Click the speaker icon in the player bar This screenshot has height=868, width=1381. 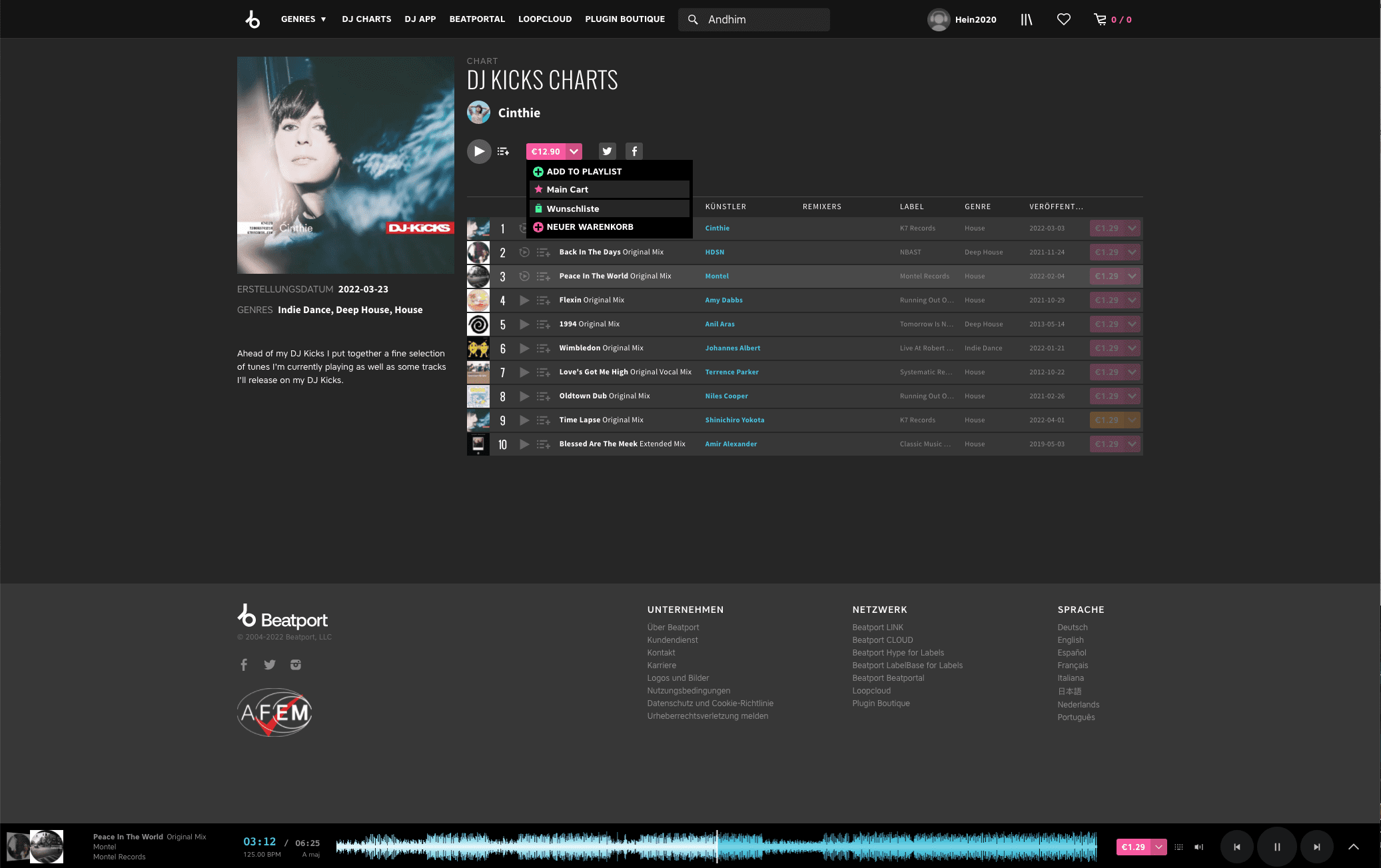point(1199,847)
